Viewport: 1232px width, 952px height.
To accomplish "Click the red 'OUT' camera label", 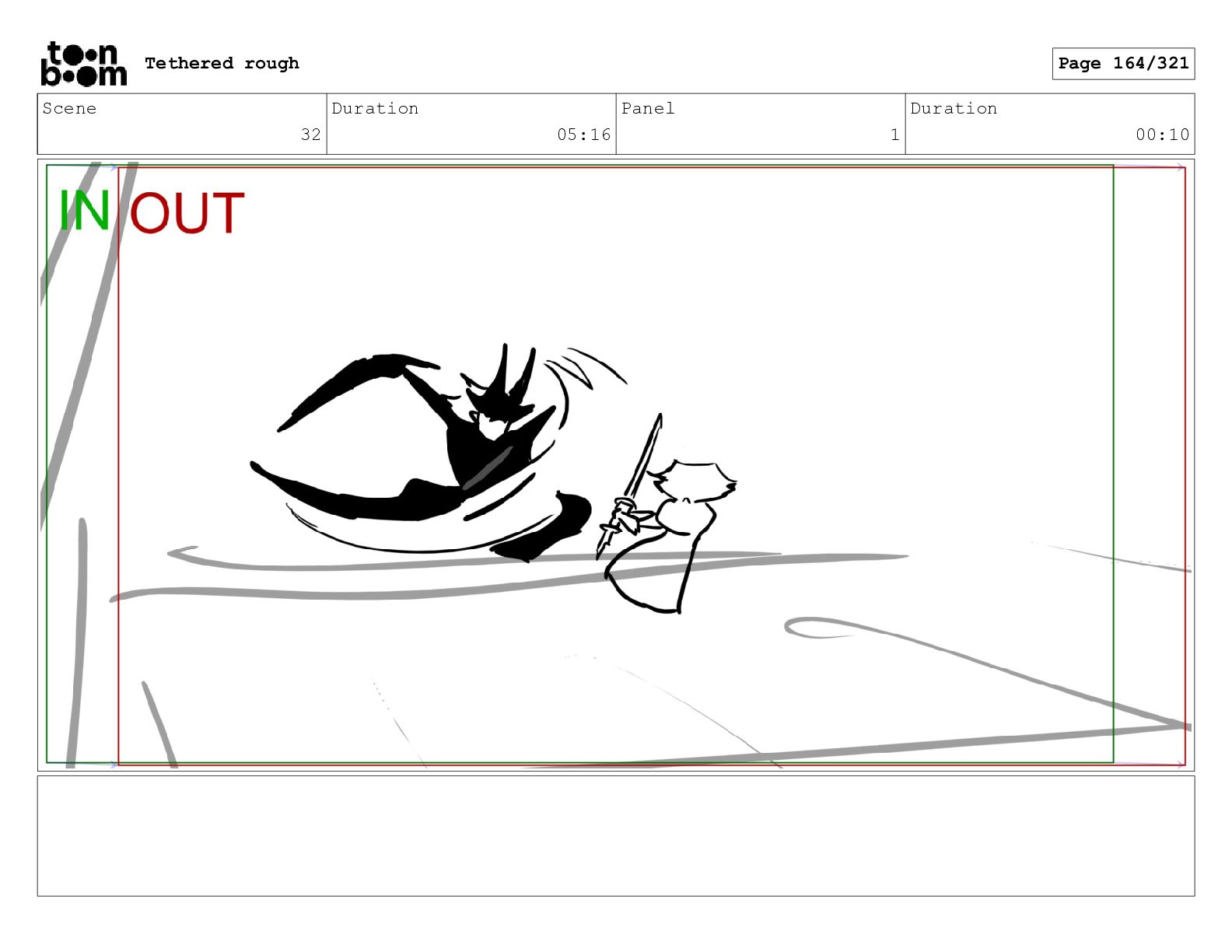I will 187,213.
